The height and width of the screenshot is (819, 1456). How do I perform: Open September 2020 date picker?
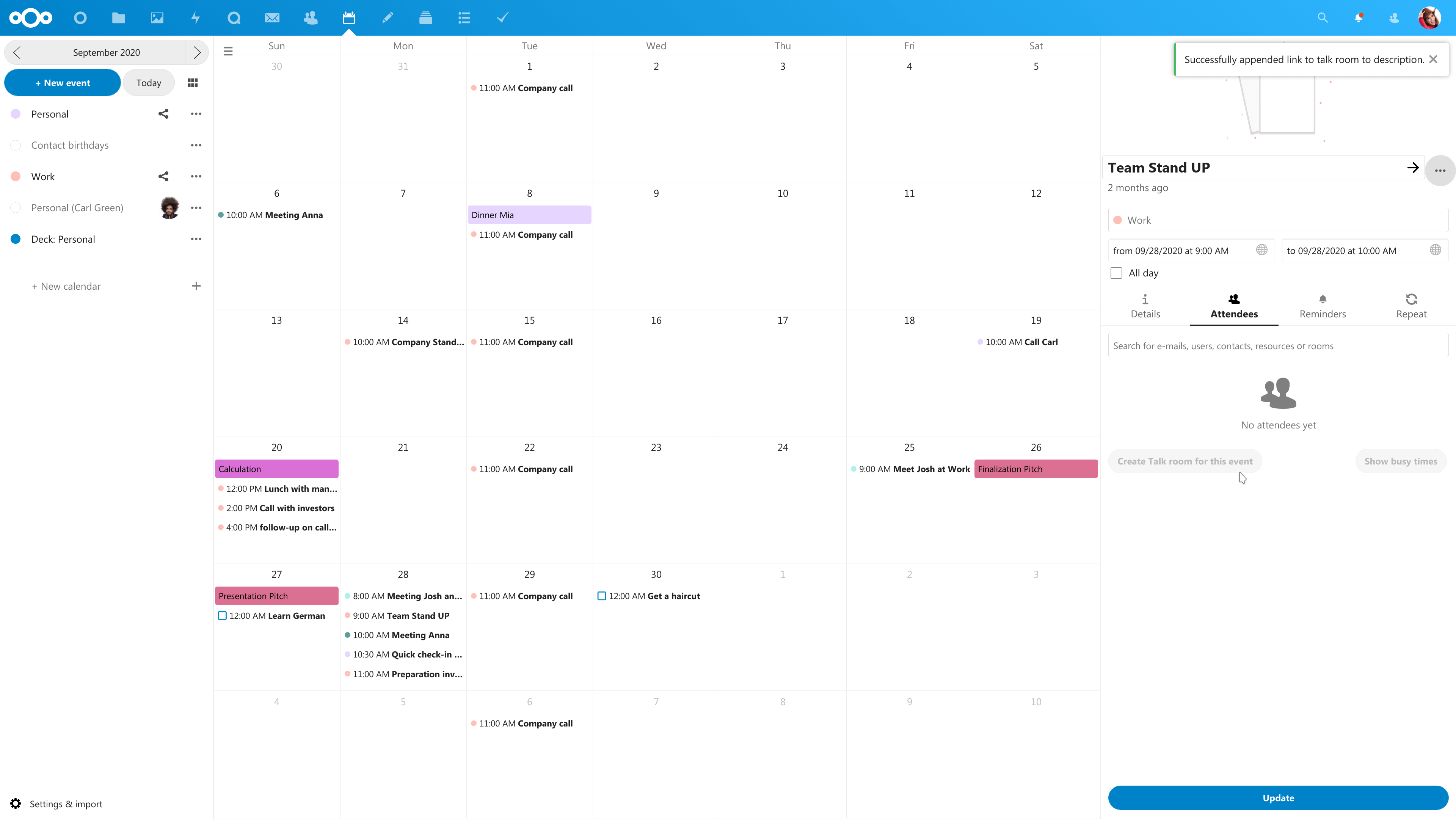click(x=106, y=53)
